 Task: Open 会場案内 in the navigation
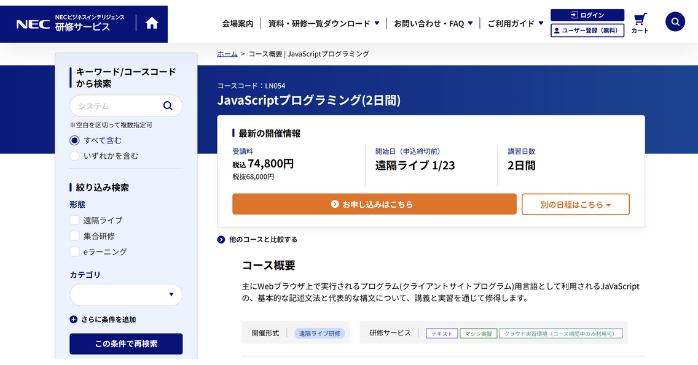click(x=238, y=23)
